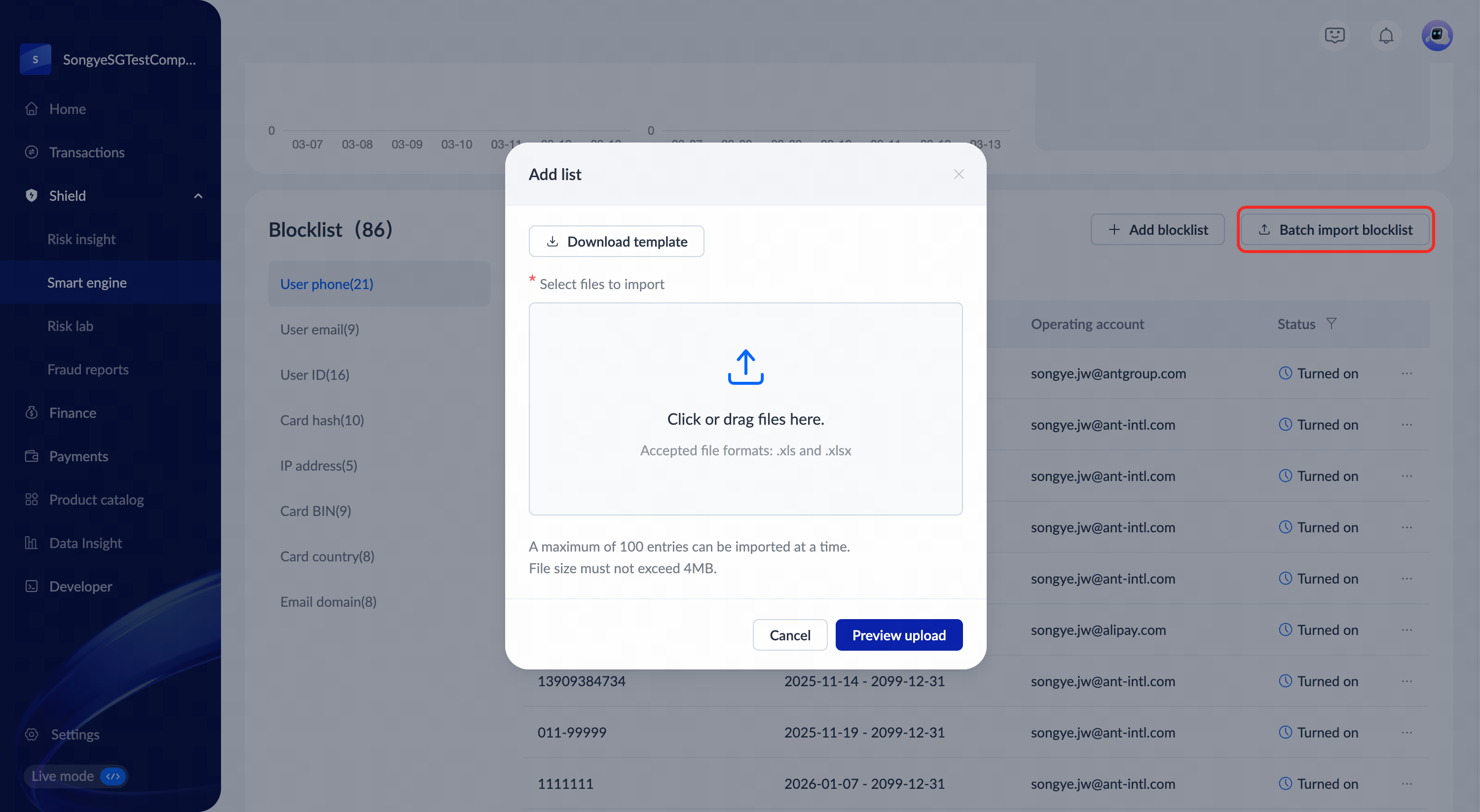Open Settings in the sidebar
Image resolution: width=1480 pixels, height=812 pixels.
(74, 735)
